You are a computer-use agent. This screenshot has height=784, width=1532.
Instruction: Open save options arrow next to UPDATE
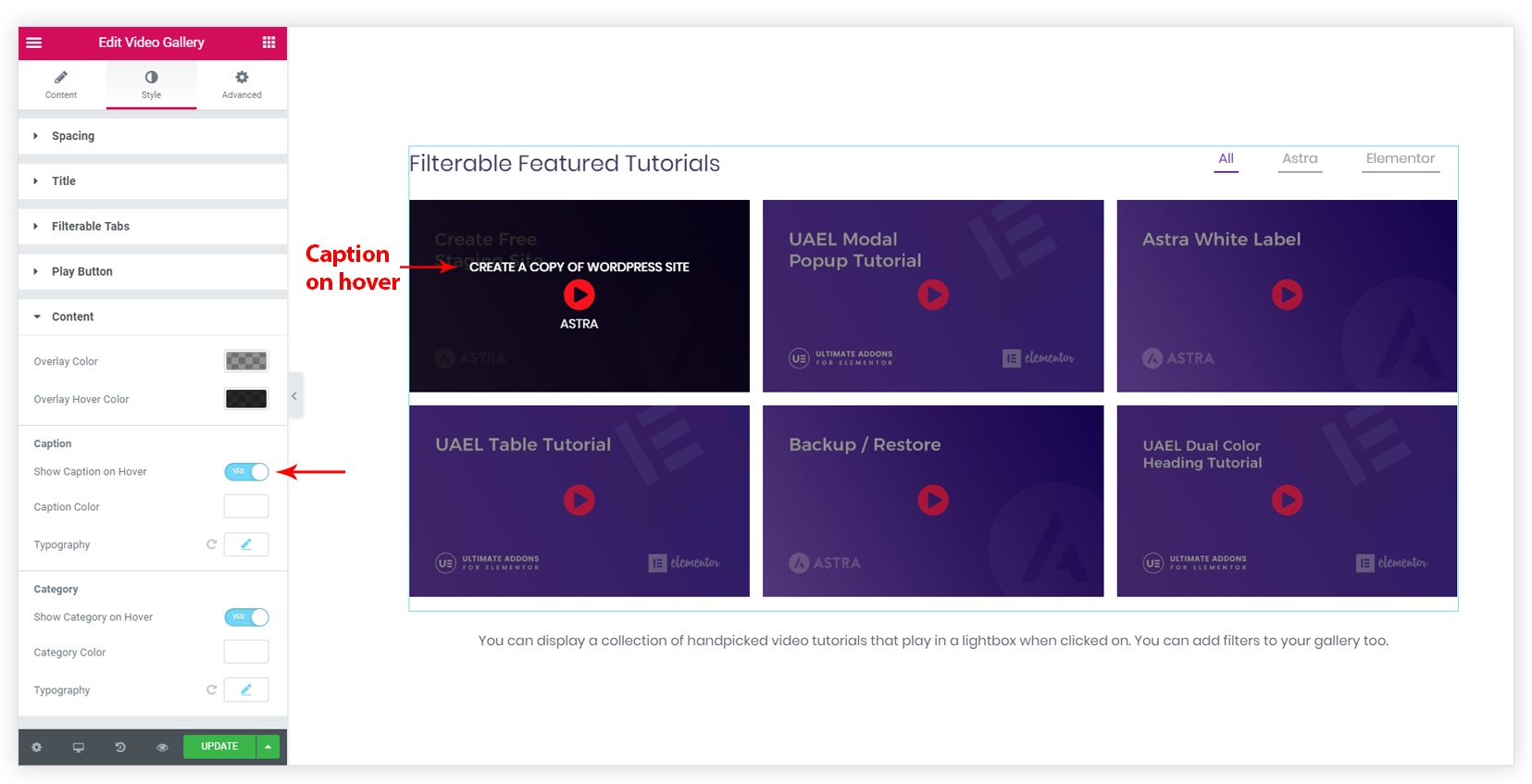[268, 747]
